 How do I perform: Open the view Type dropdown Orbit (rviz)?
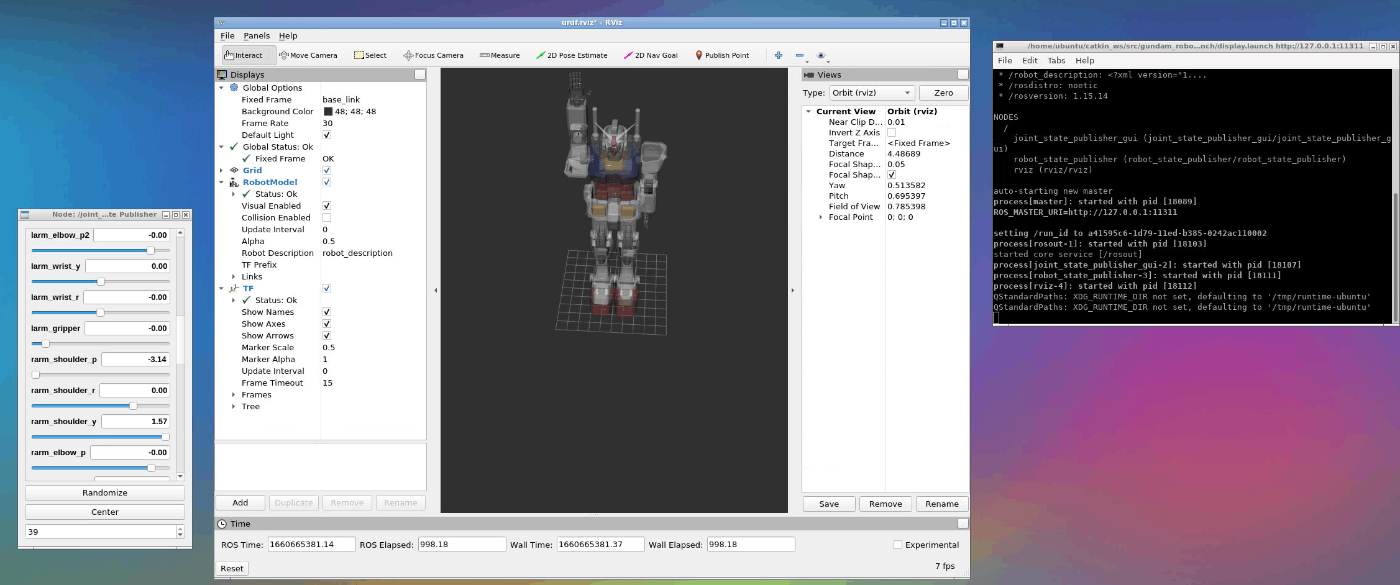coord(871,93)
